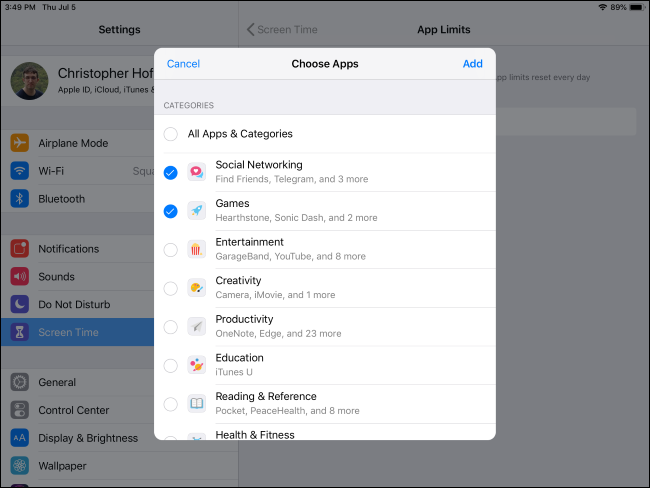Uncheck the Social Networking category
The height and width of the screenshot is (488, 650).
pos(170,172)
